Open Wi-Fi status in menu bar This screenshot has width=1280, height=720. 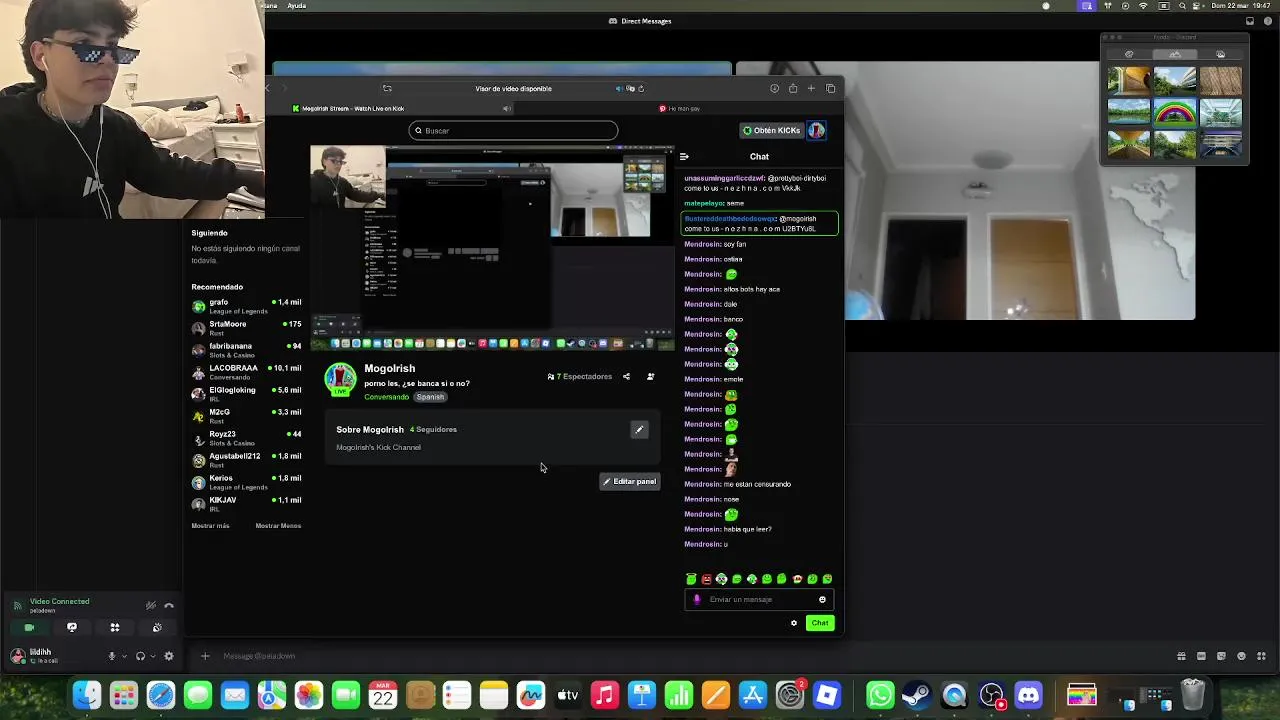point(1143,5)
